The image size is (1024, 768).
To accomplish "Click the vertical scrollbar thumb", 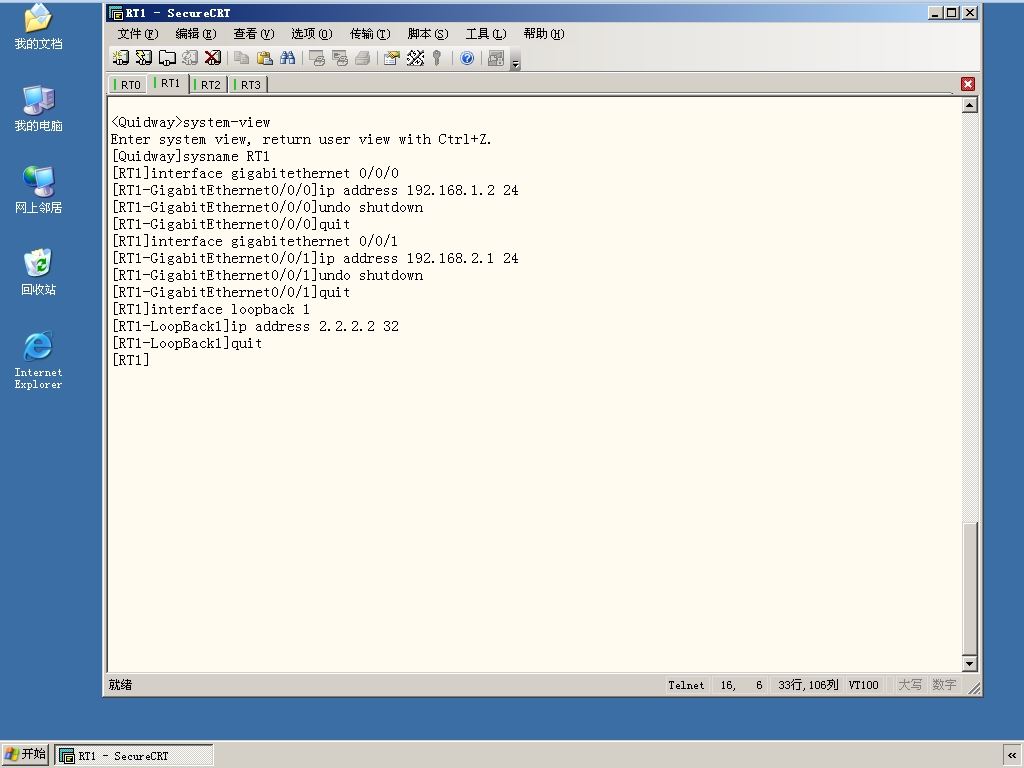I will pyautogui.click(x=970, y=589).
